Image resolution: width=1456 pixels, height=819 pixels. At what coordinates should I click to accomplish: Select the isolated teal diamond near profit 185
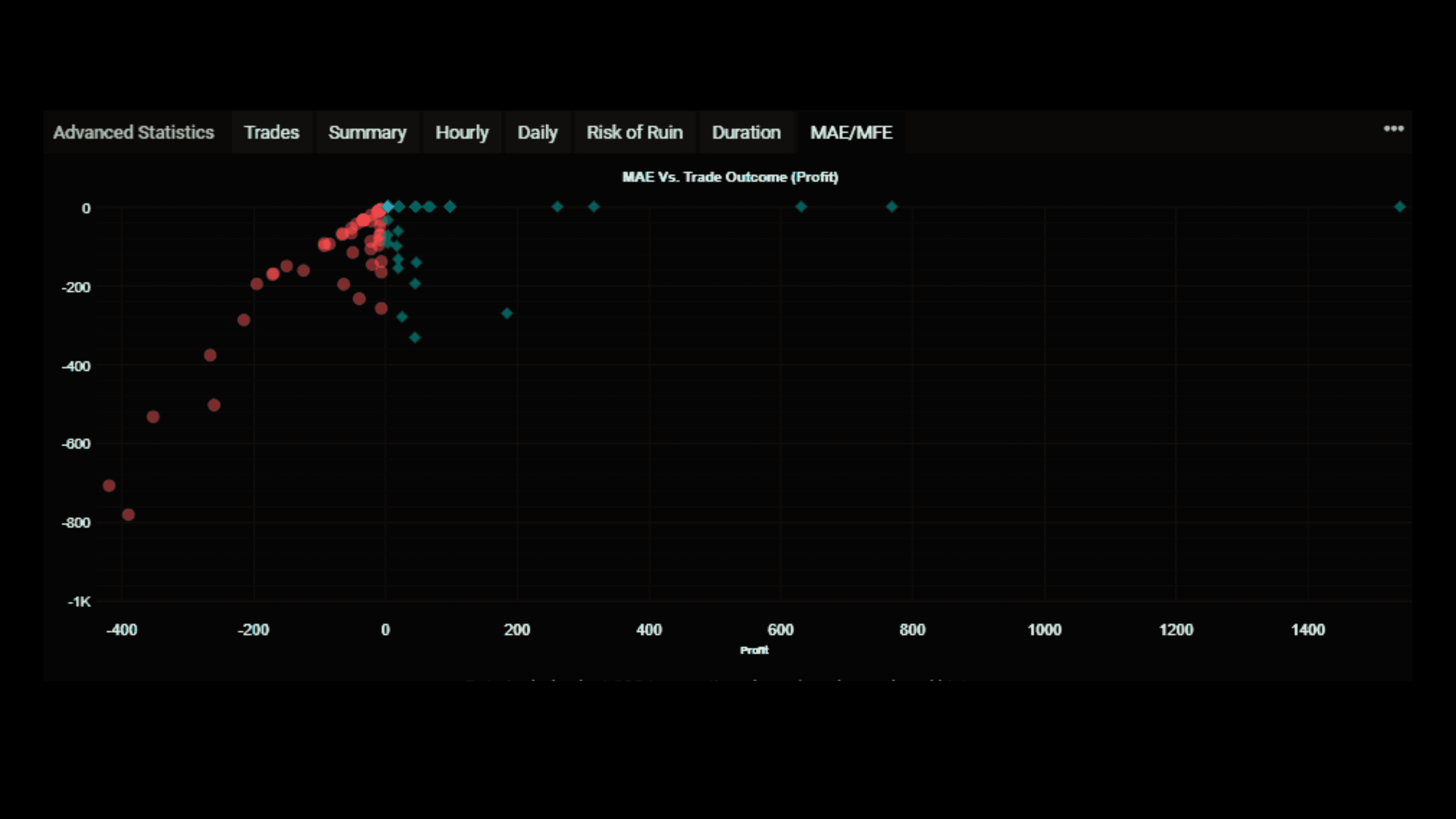click(507, 313)
